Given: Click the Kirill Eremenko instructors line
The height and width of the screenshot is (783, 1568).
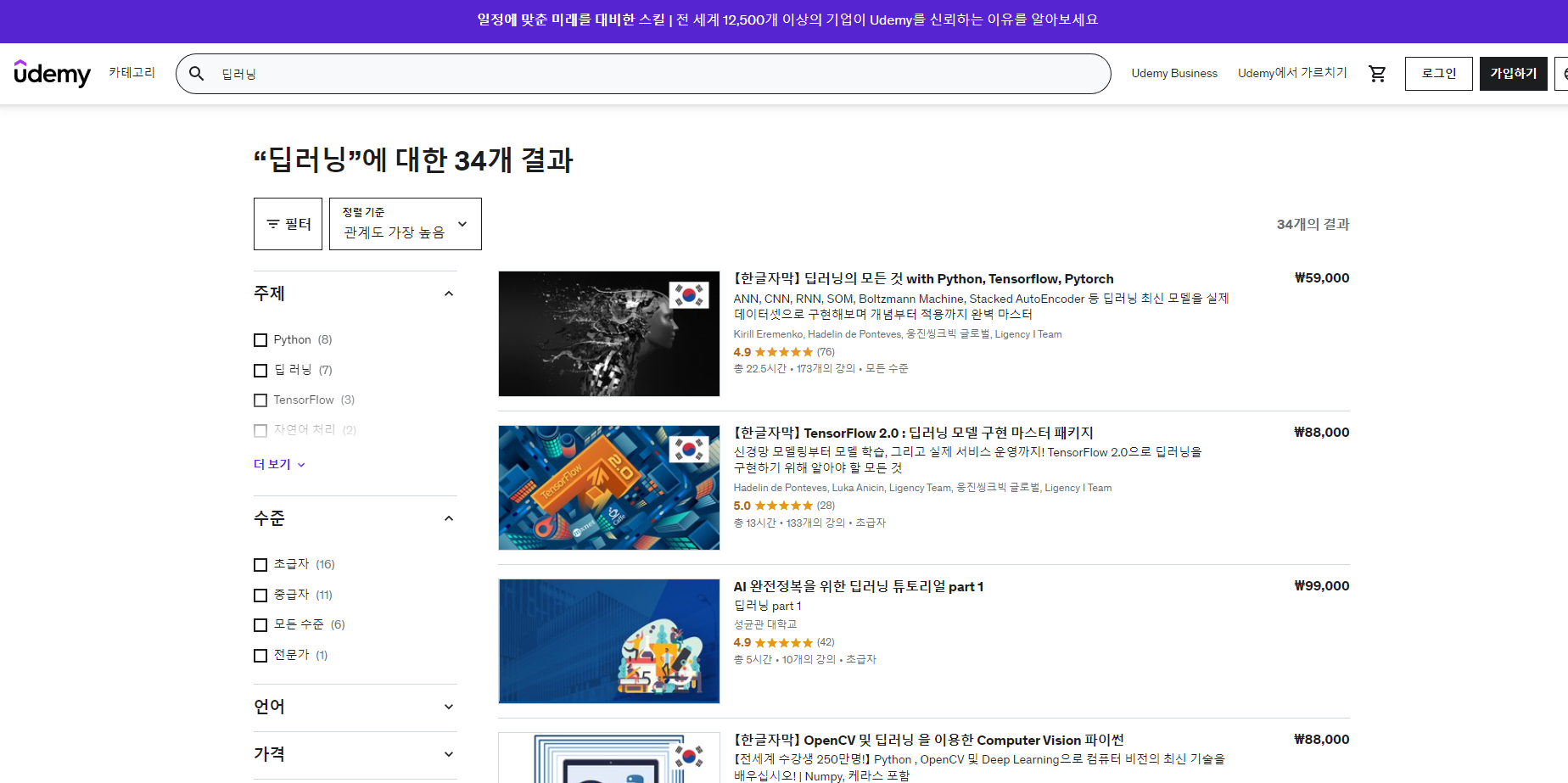Looking at the screenshot, I should [898, 334].
